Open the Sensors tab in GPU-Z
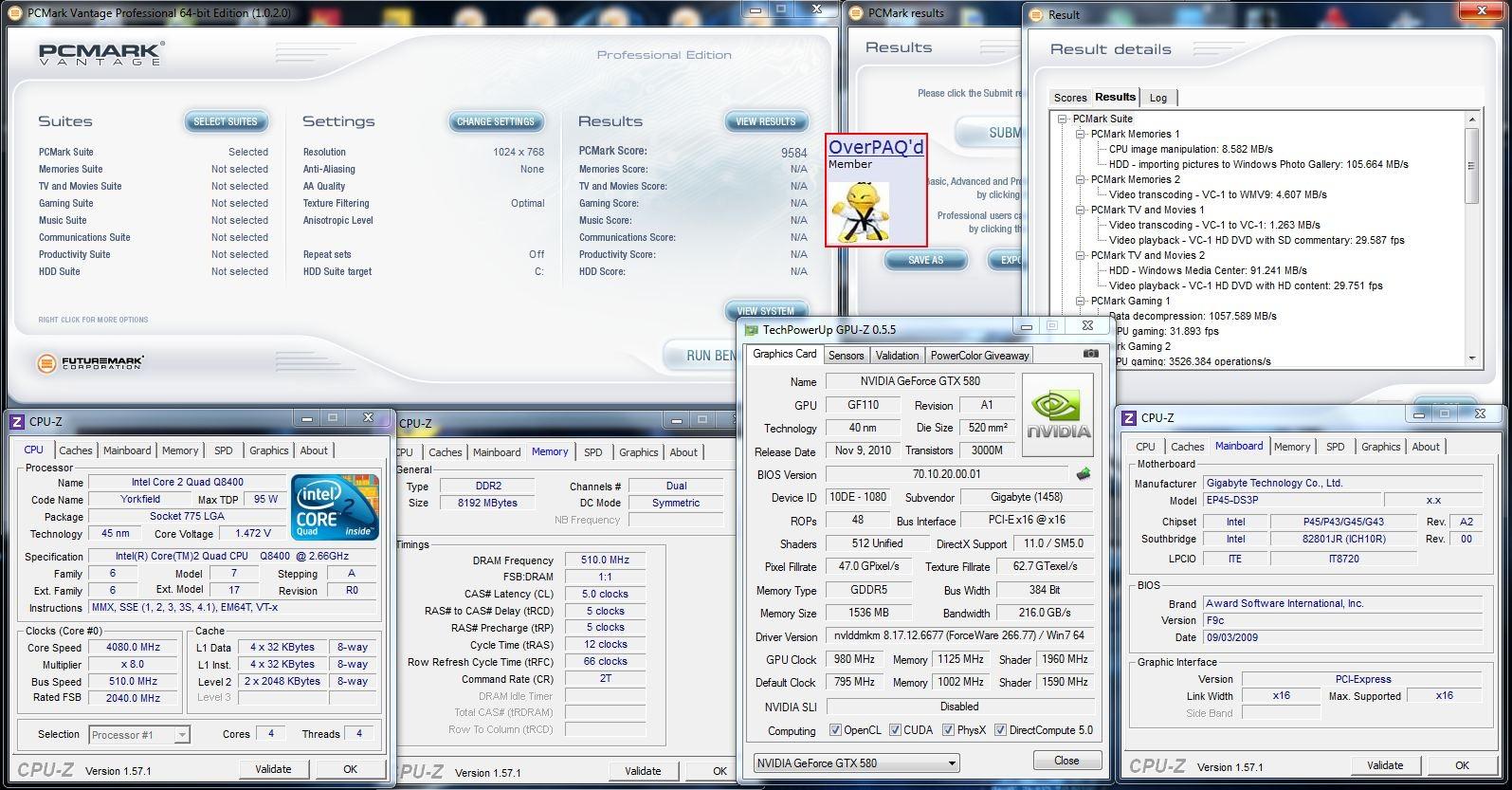Viewport: 1512px width, 790px height. click(846, 356)
